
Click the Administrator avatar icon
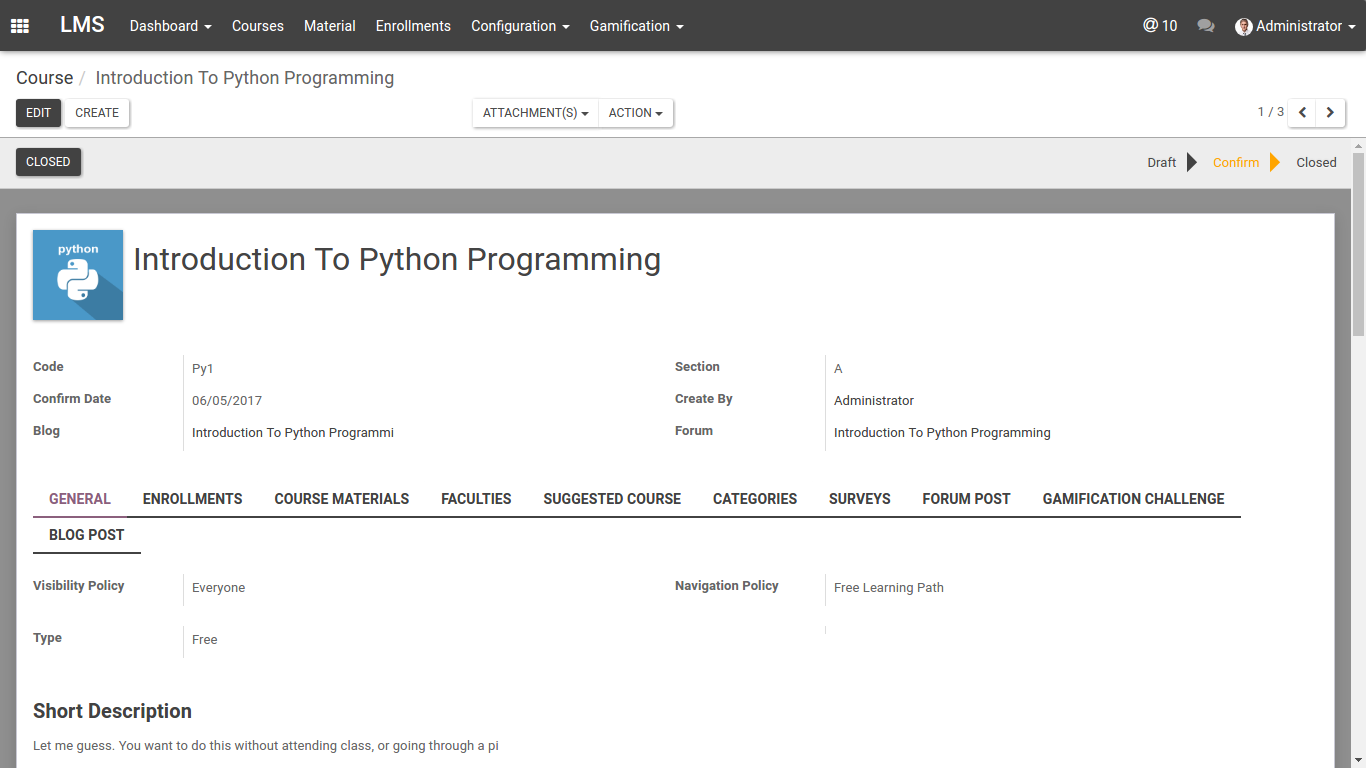1244,27
